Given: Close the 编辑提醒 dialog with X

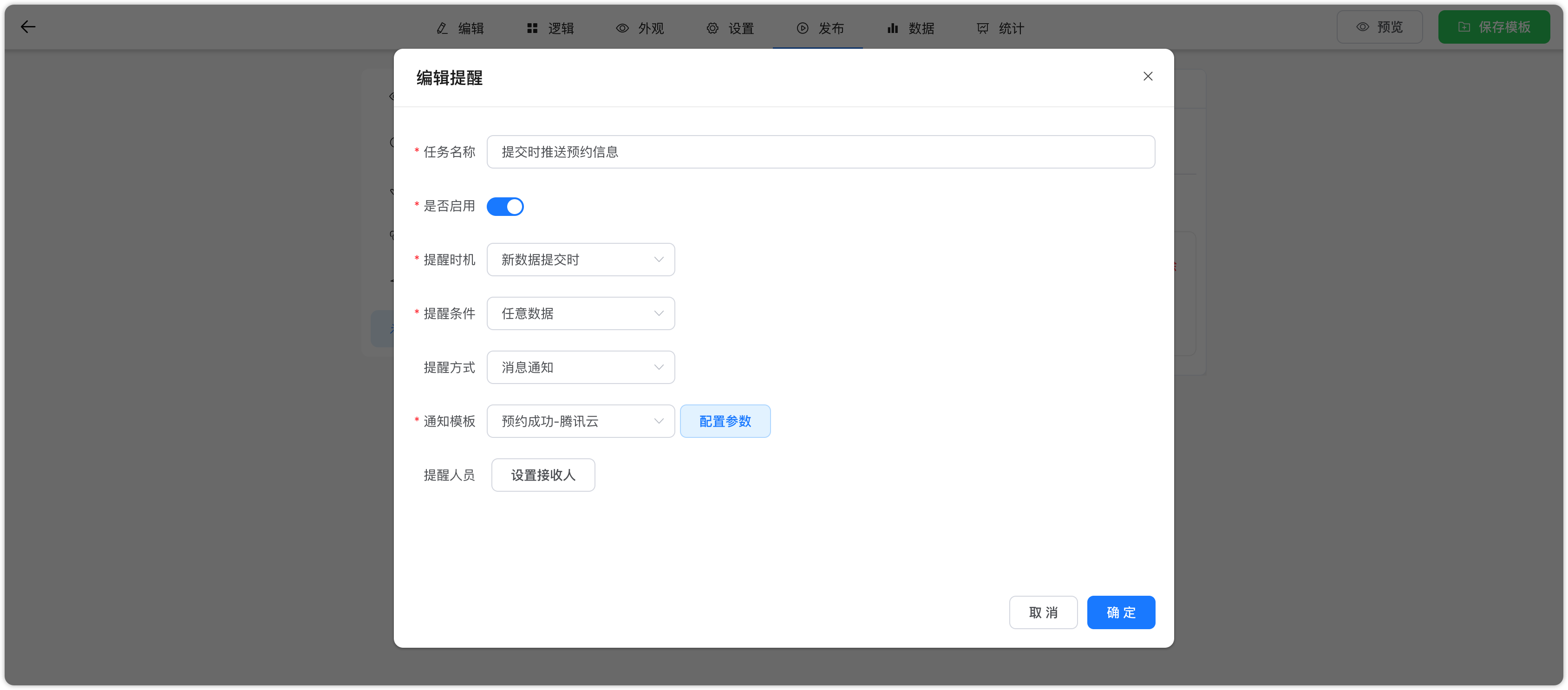Looking at the screenshot, I should 1147,76.
